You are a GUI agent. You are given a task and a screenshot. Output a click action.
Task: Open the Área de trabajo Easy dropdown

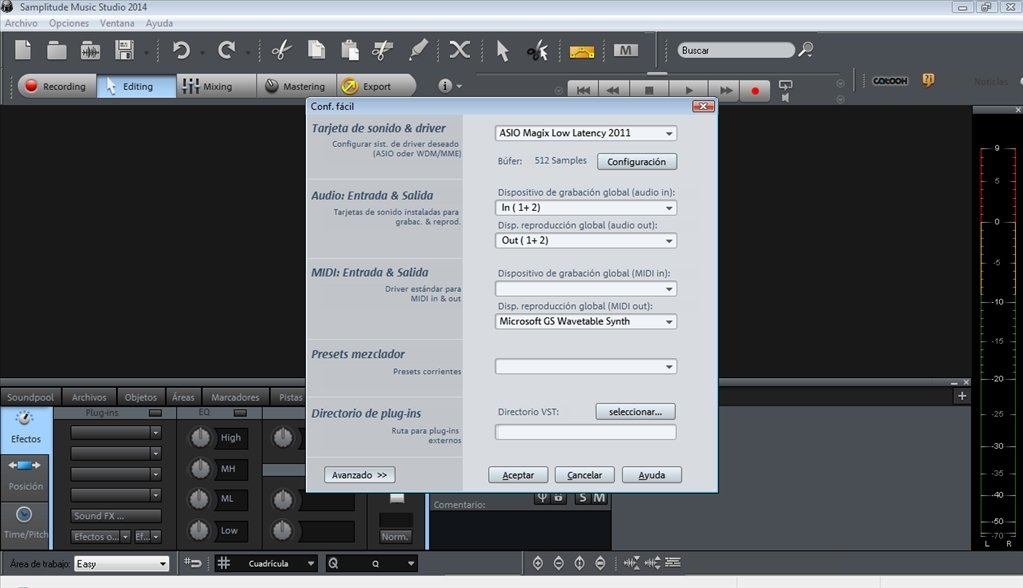point(121,563)
